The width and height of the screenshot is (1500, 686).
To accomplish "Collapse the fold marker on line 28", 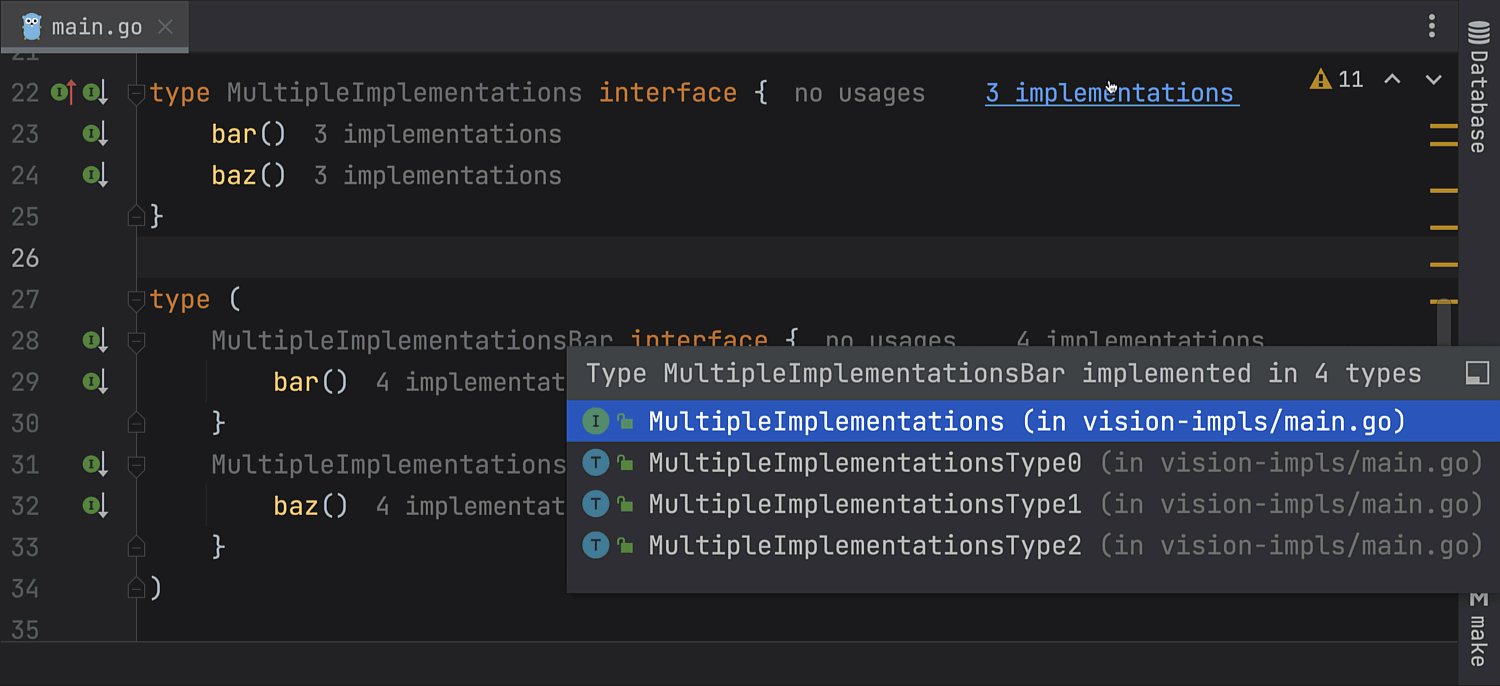I will 137,342.
